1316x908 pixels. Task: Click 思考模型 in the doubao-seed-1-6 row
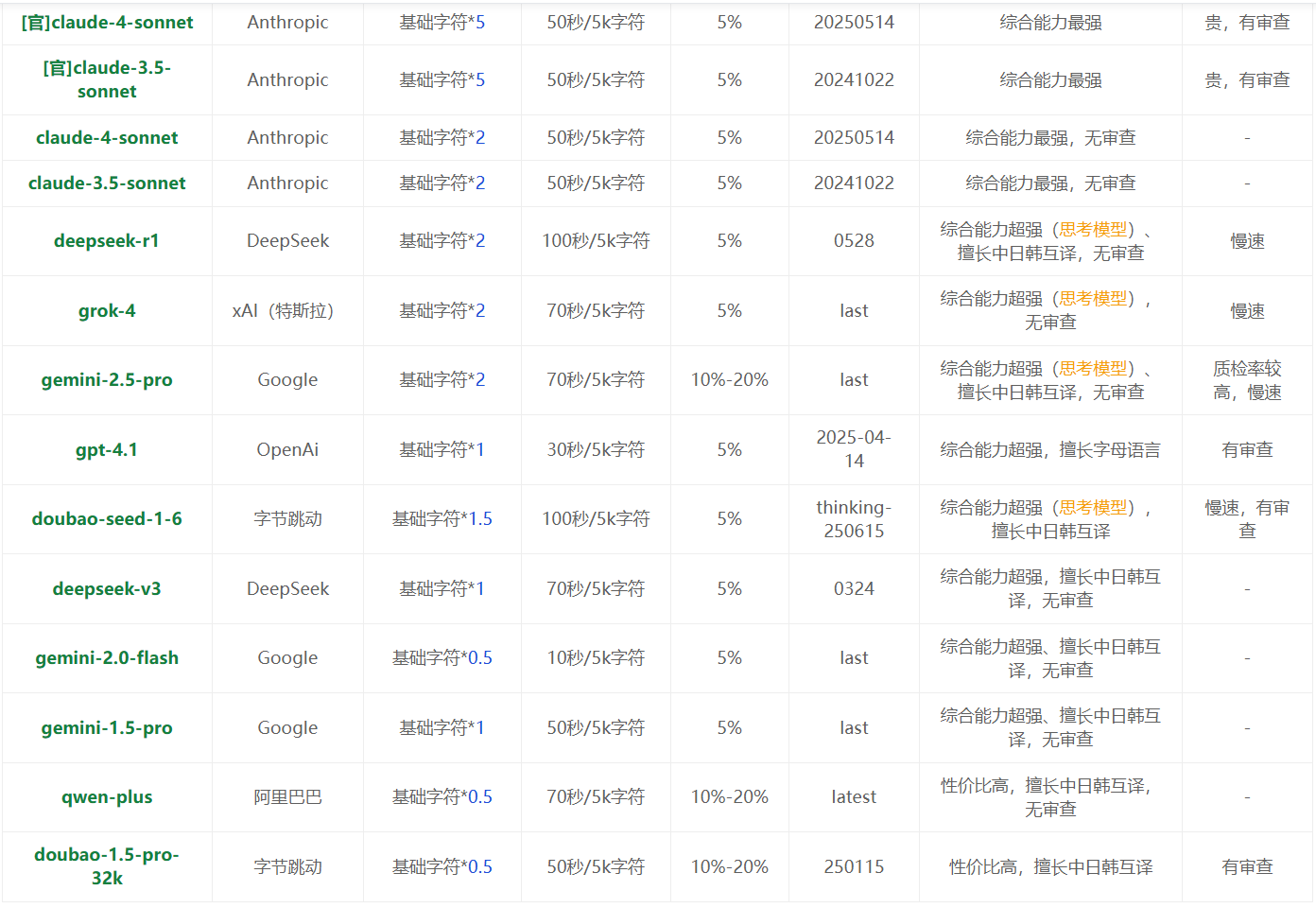(1094, 508)
